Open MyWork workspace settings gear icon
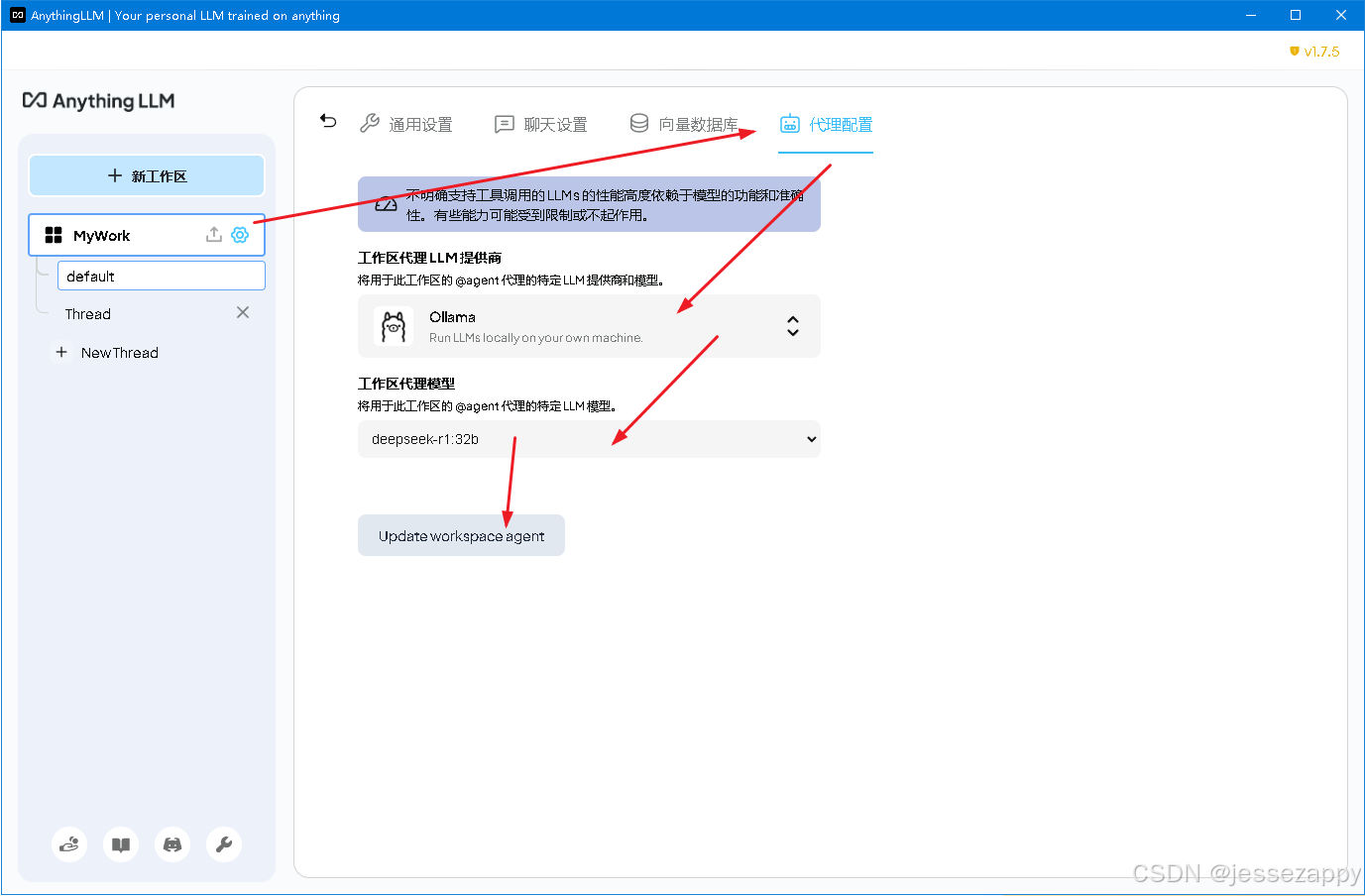Screen dimensions: 1365x896 click(240, 235)
